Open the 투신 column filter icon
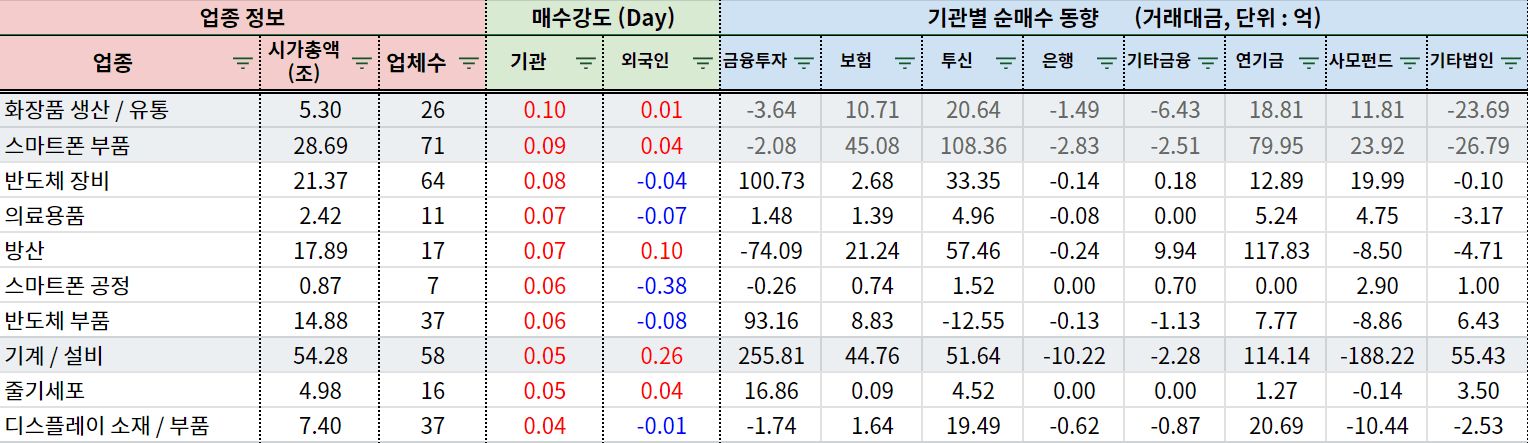1528x443 pixels. [1005, 62]
